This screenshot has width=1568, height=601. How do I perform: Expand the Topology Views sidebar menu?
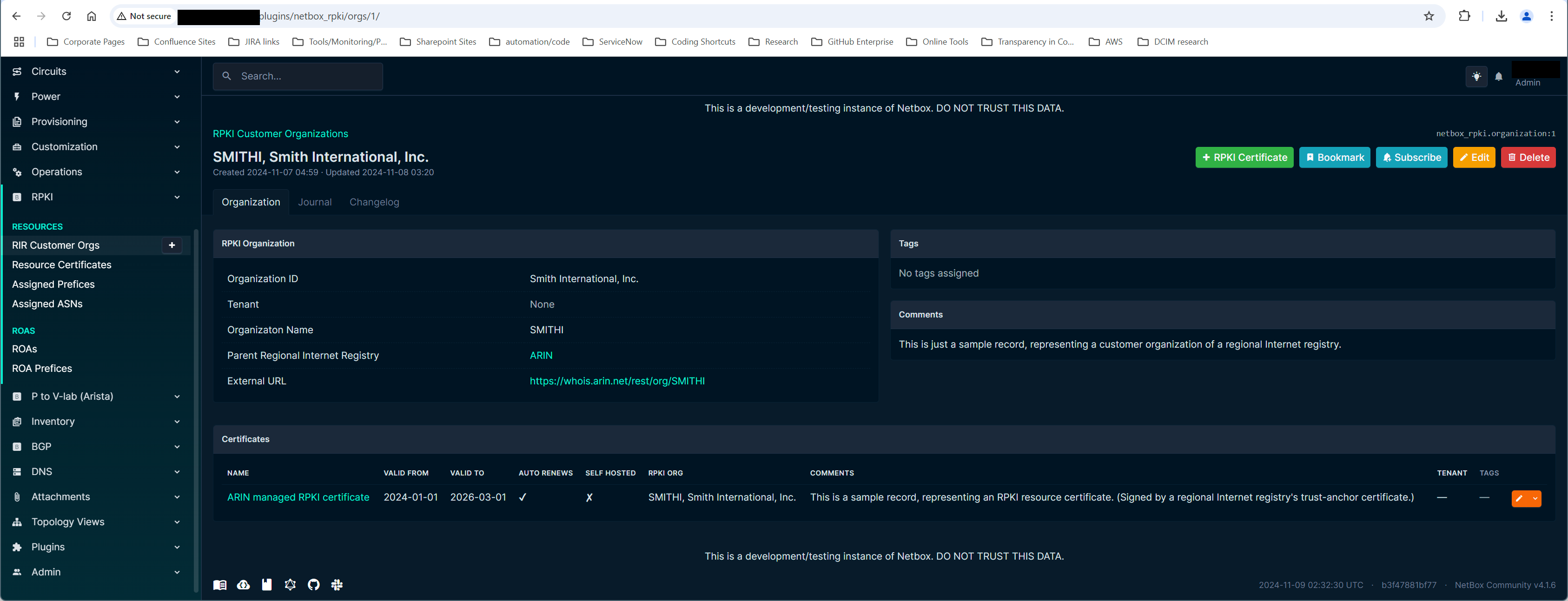(x=97, y=522)
